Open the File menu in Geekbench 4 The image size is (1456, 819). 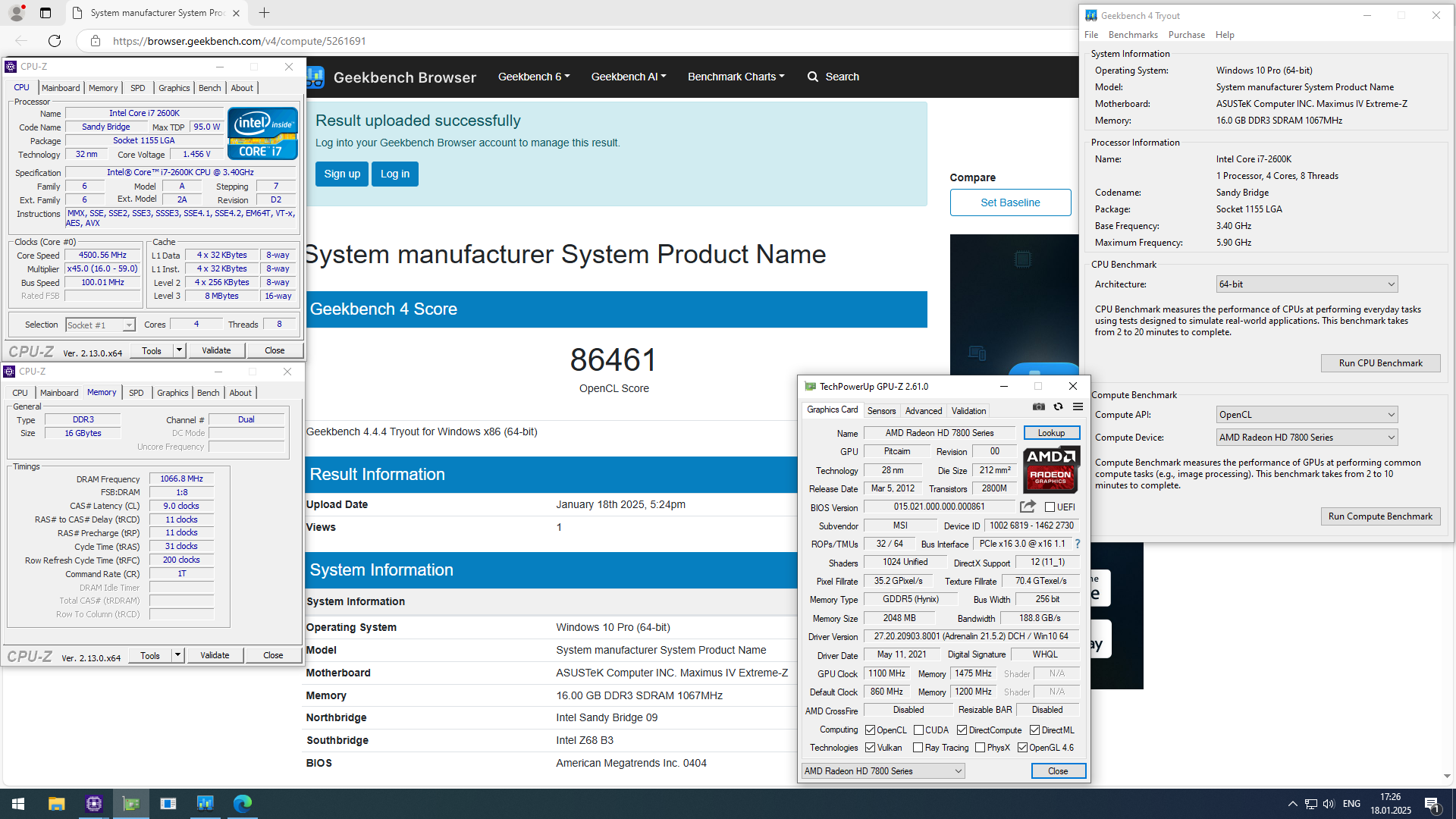tap(1091, 35)
